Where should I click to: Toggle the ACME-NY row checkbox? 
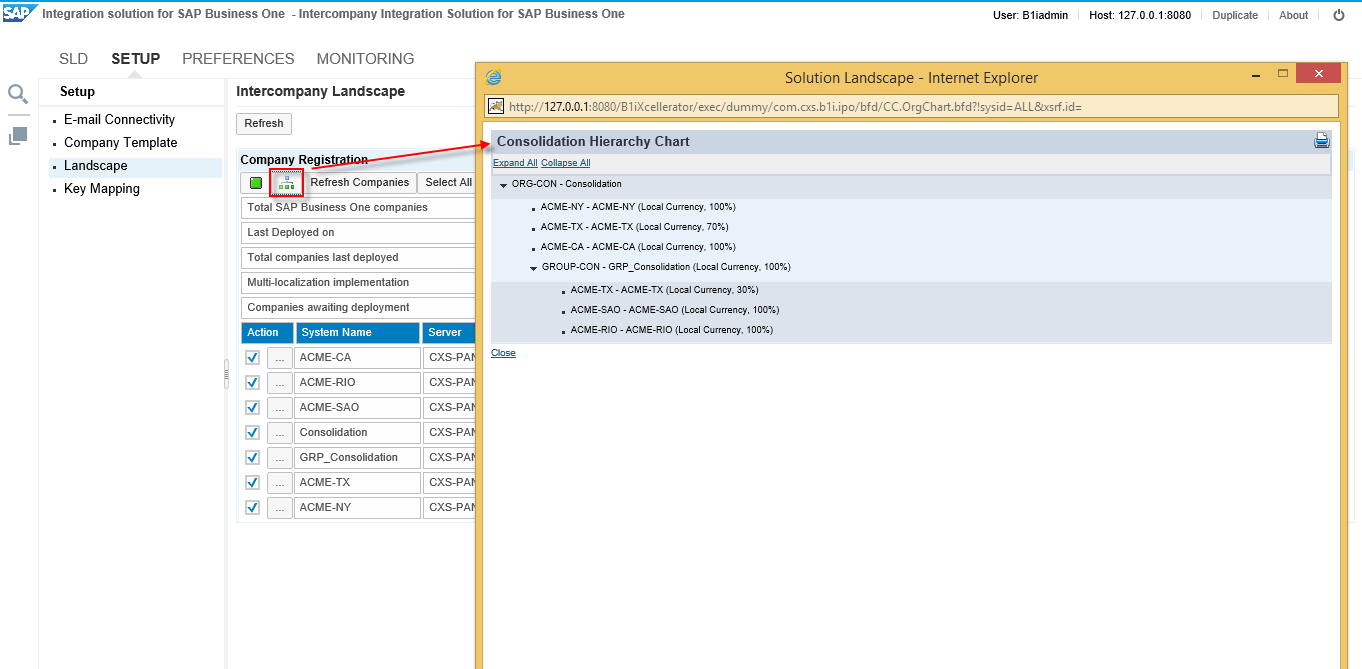click(x=253, y=508)
